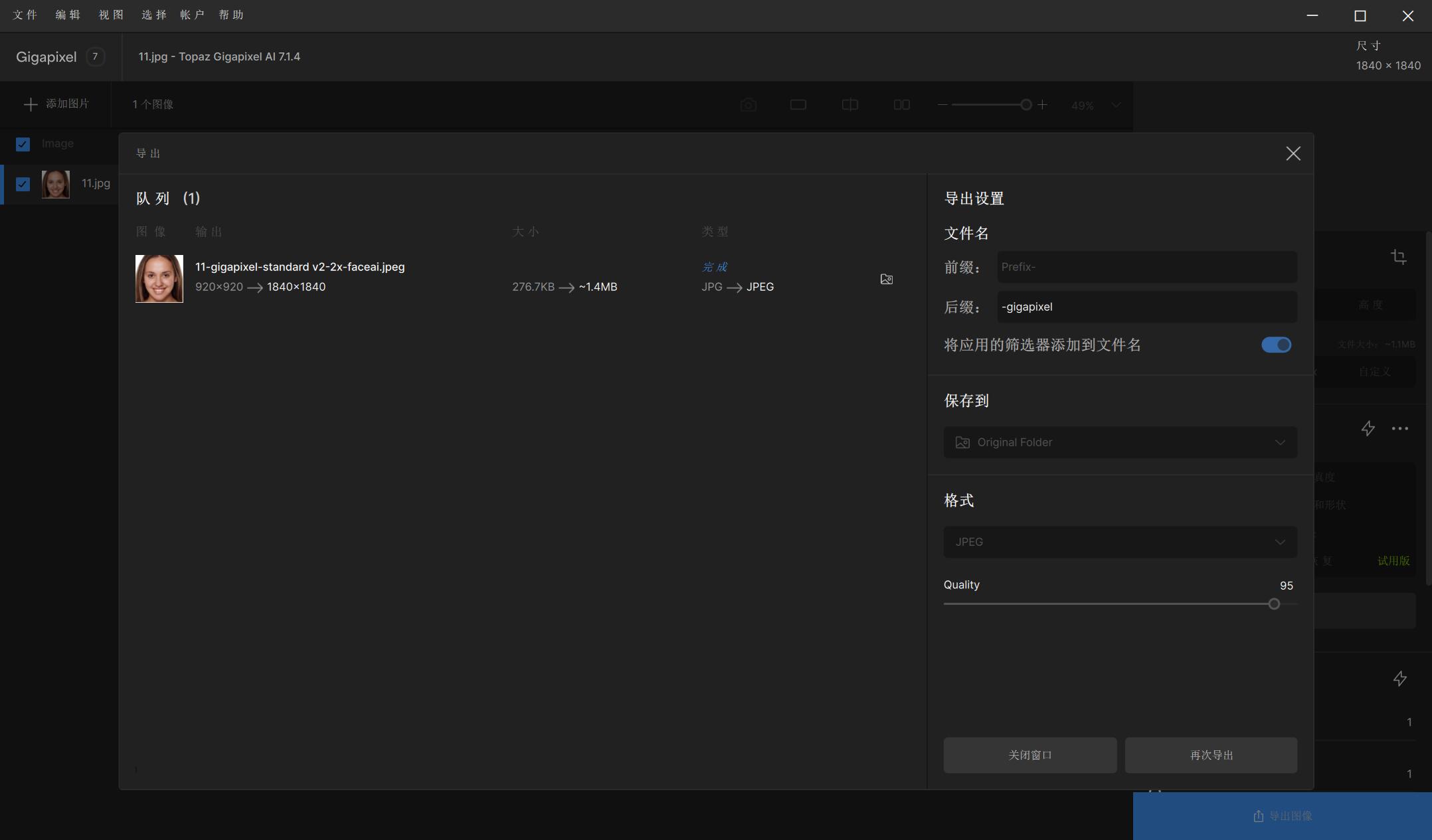The image size is (1432, 840).
Task: Click the ~1.4MB output size value
Action: tap(598, 287)
